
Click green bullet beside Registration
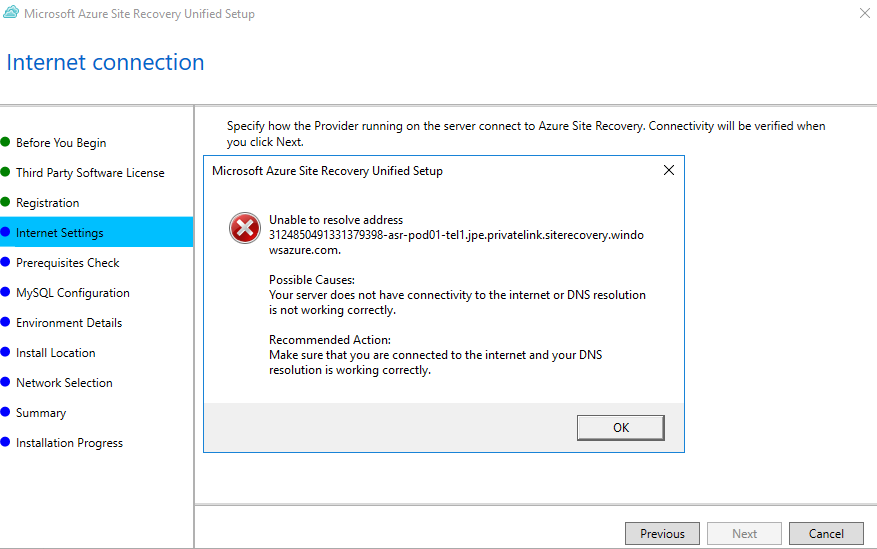point(5,201)
